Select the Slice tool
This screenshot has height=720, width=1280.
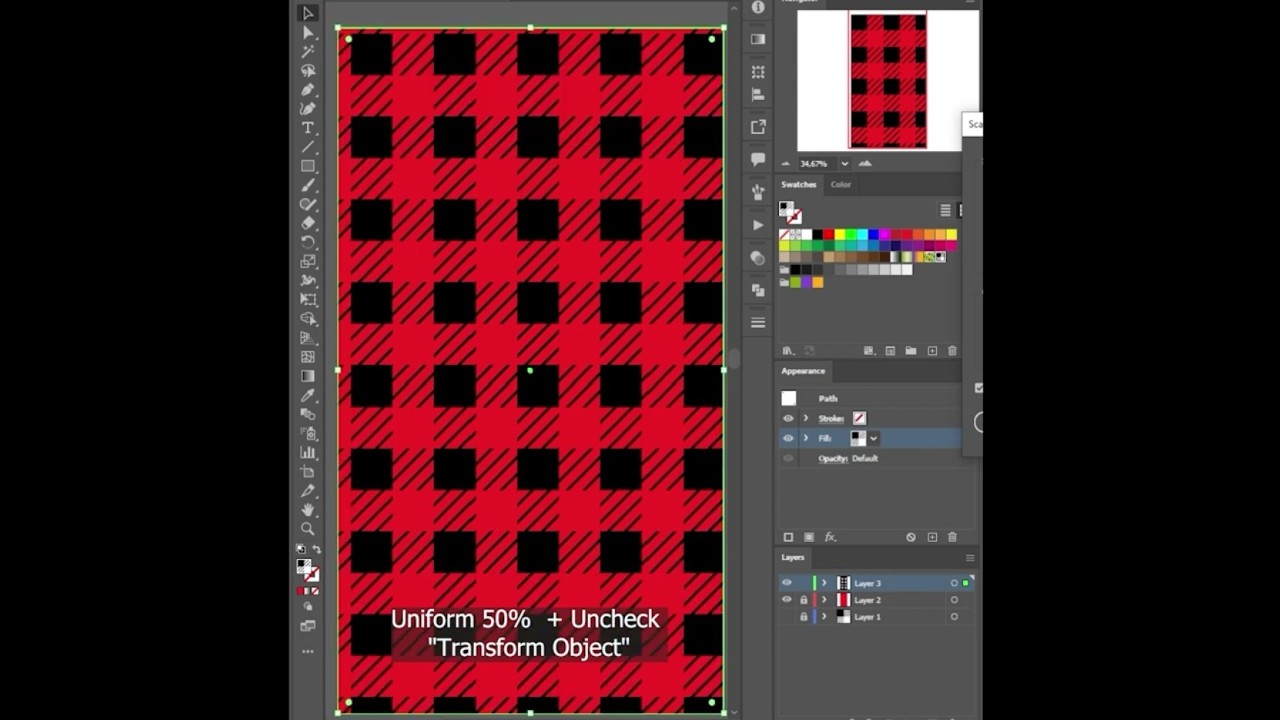tap(308, 490)
